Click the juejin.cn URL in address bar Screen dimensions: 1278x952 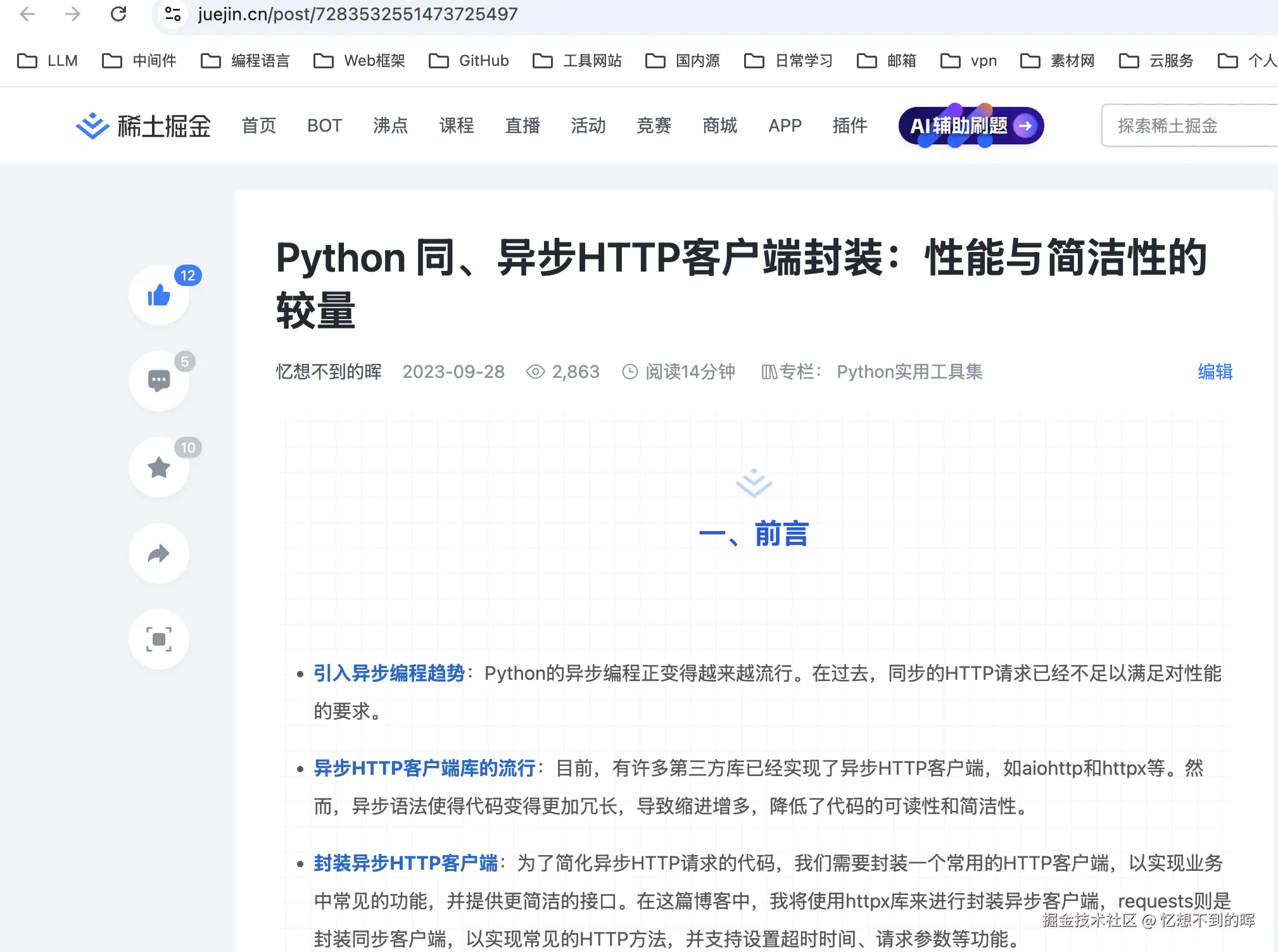click(x=358, y=14)
